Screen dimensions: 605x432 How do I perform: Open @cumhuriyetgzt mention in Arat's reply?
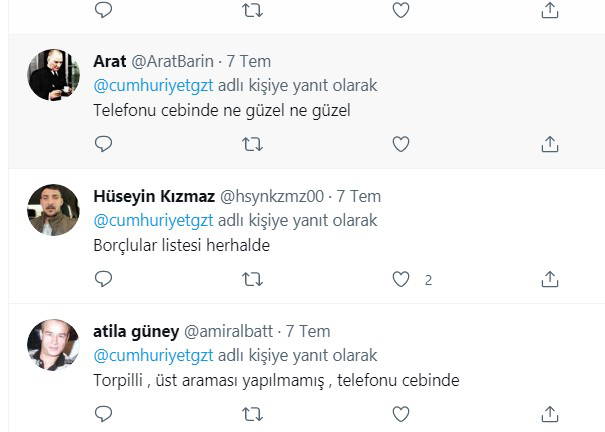click(153, 85)
